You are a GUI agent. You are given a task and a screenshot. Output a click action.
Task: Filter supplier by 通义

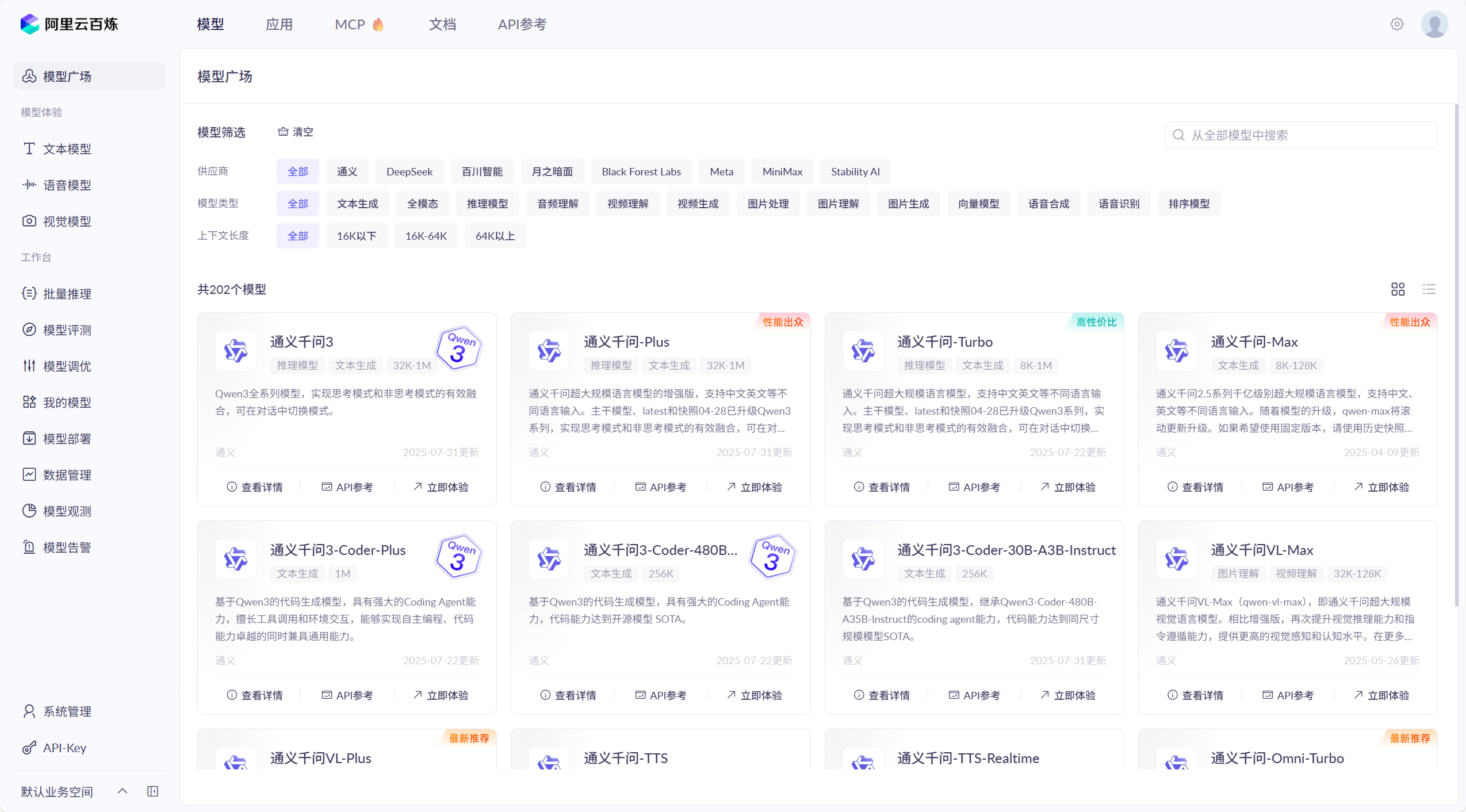347,171
